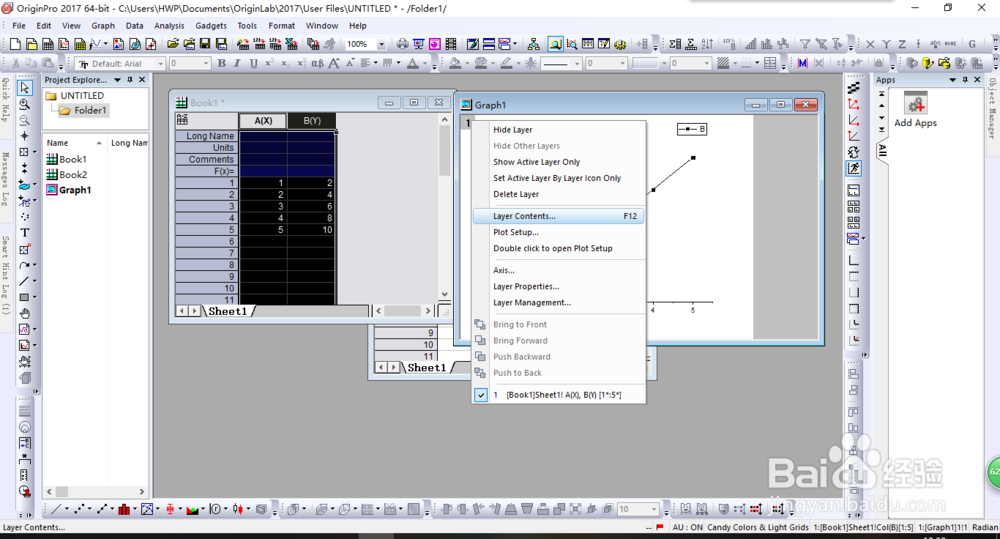Click Radian in status bar
This screenshot has height=539, width=1000.
[985, 528]
